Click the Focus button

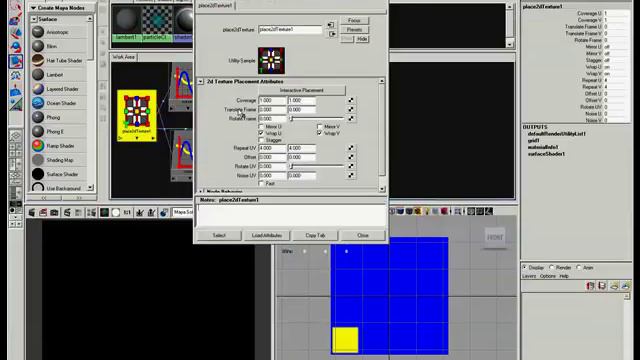click(354, 20)
